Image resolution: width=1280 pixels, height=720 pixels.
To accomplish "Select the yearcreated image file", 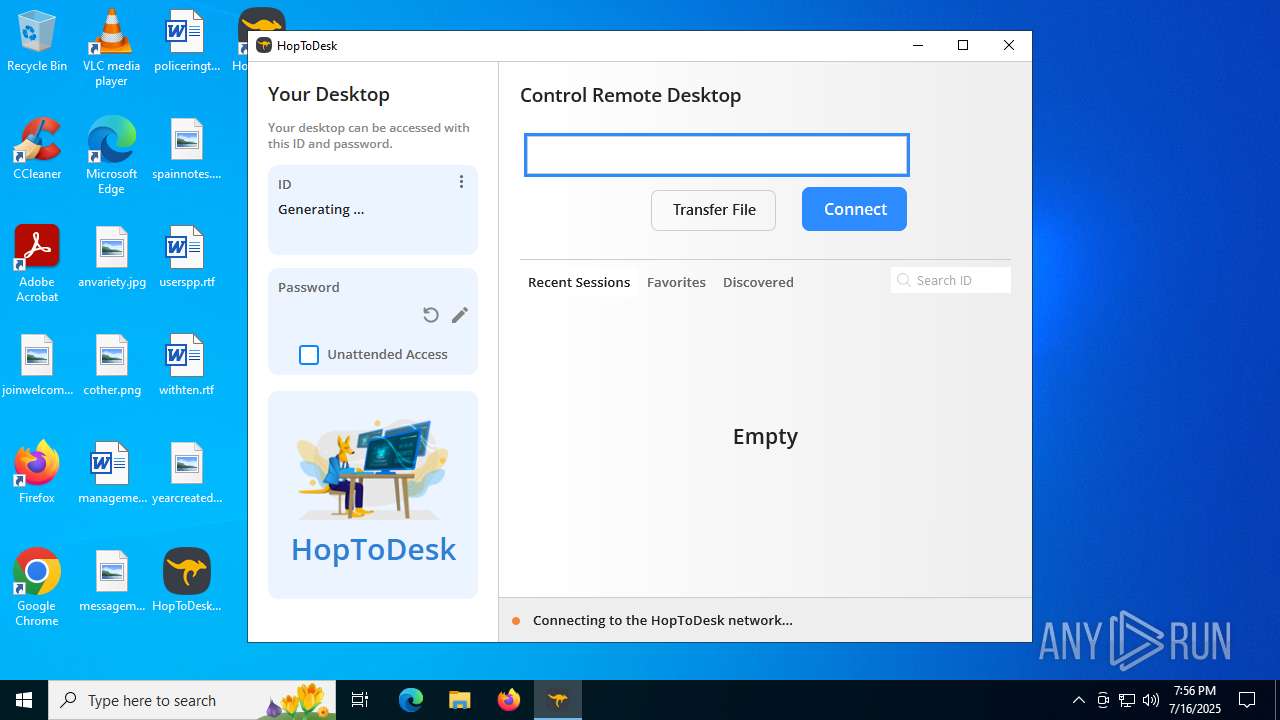I will pyautogui.click(x=187, y=474).
